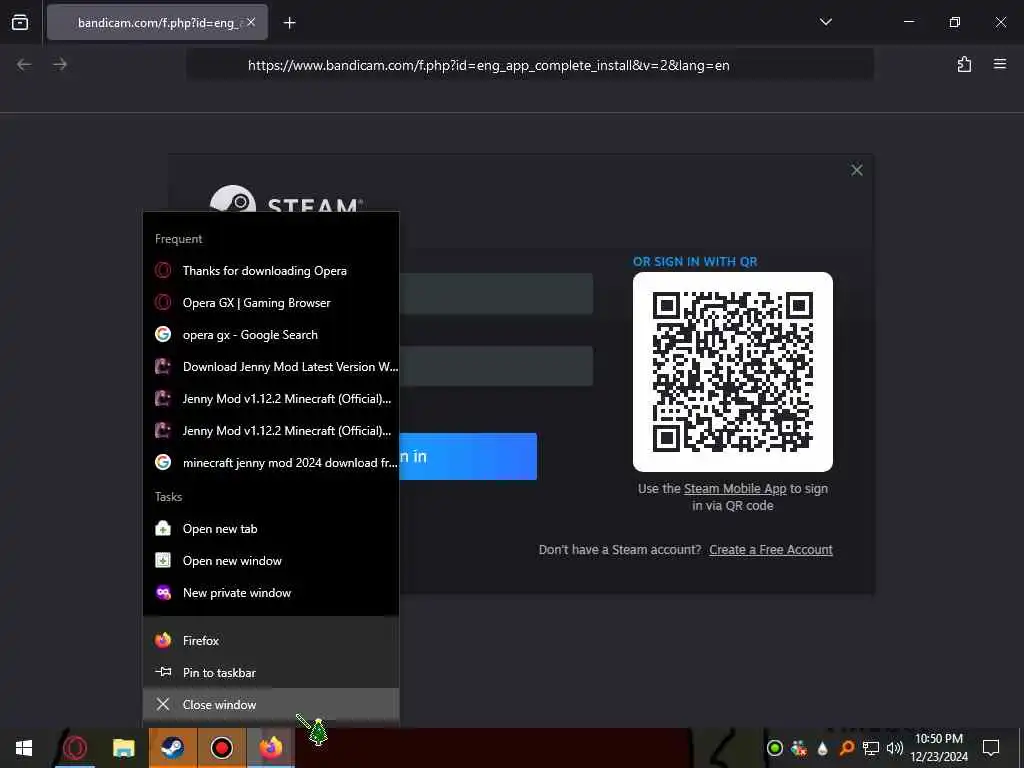
Task: Choose Open new tab task
Action: click(x=271, y=528)
